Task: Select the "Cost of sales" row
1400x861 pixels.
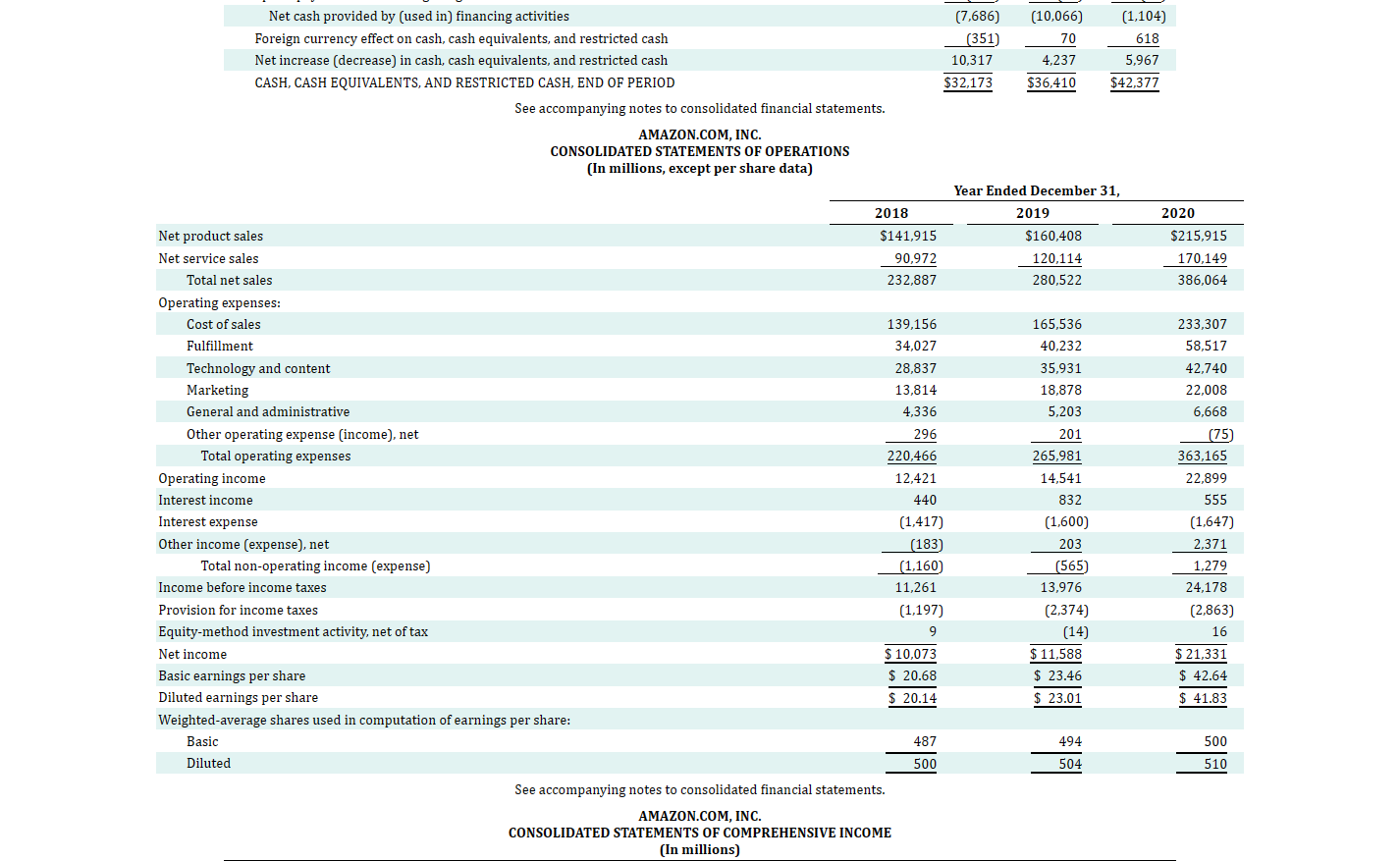Action: point(223,324)
